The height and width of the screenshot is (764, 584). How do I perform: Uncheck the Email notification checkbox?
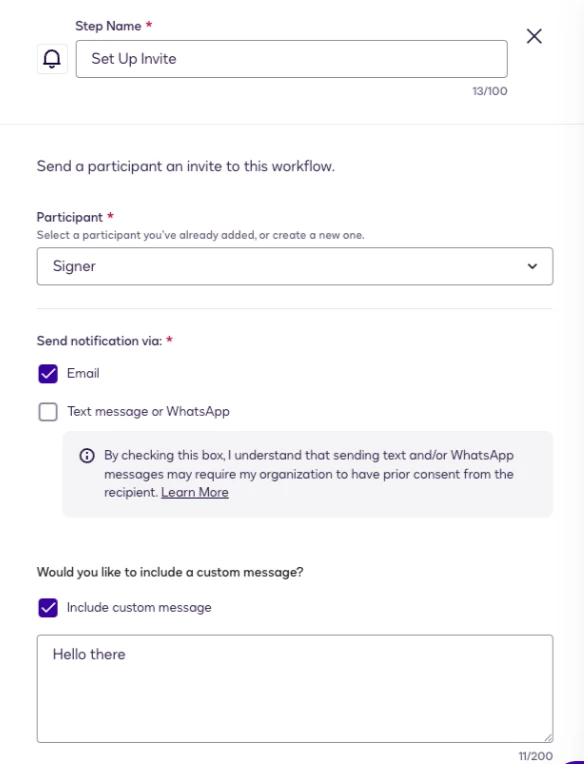point(48,374)
